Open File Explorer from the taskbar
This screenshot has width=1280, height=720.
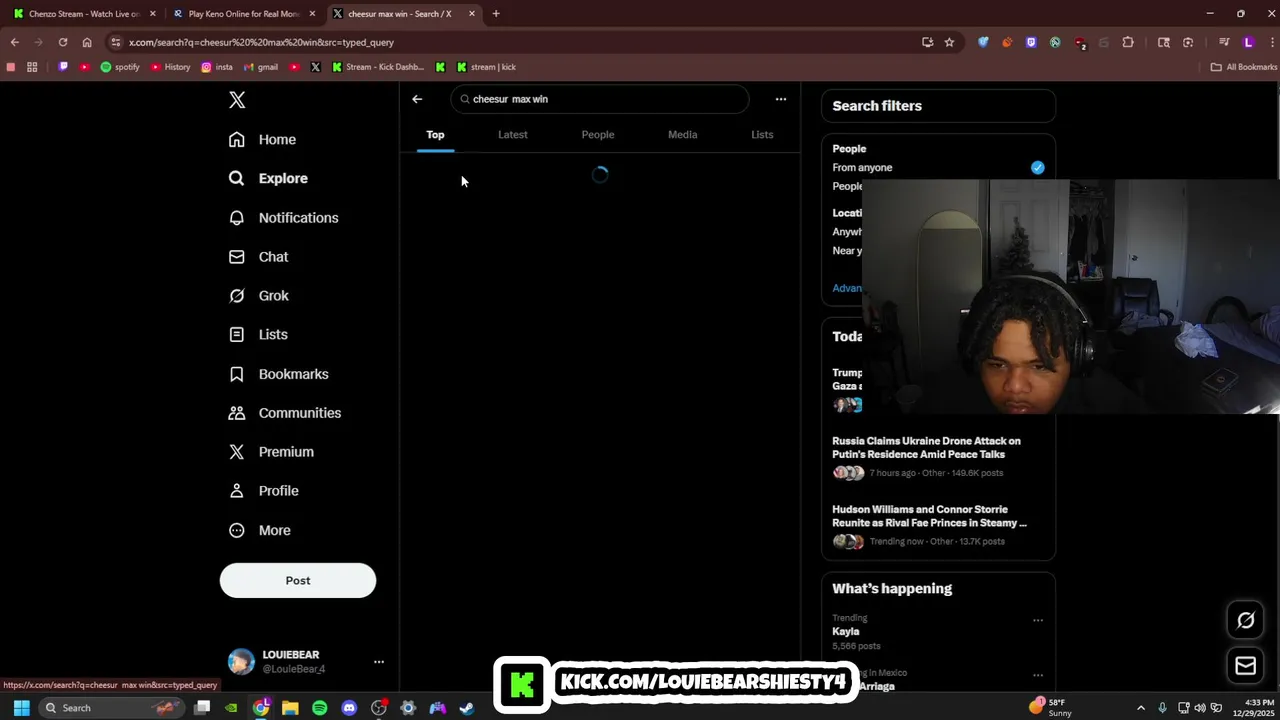[x=290, y=708]
